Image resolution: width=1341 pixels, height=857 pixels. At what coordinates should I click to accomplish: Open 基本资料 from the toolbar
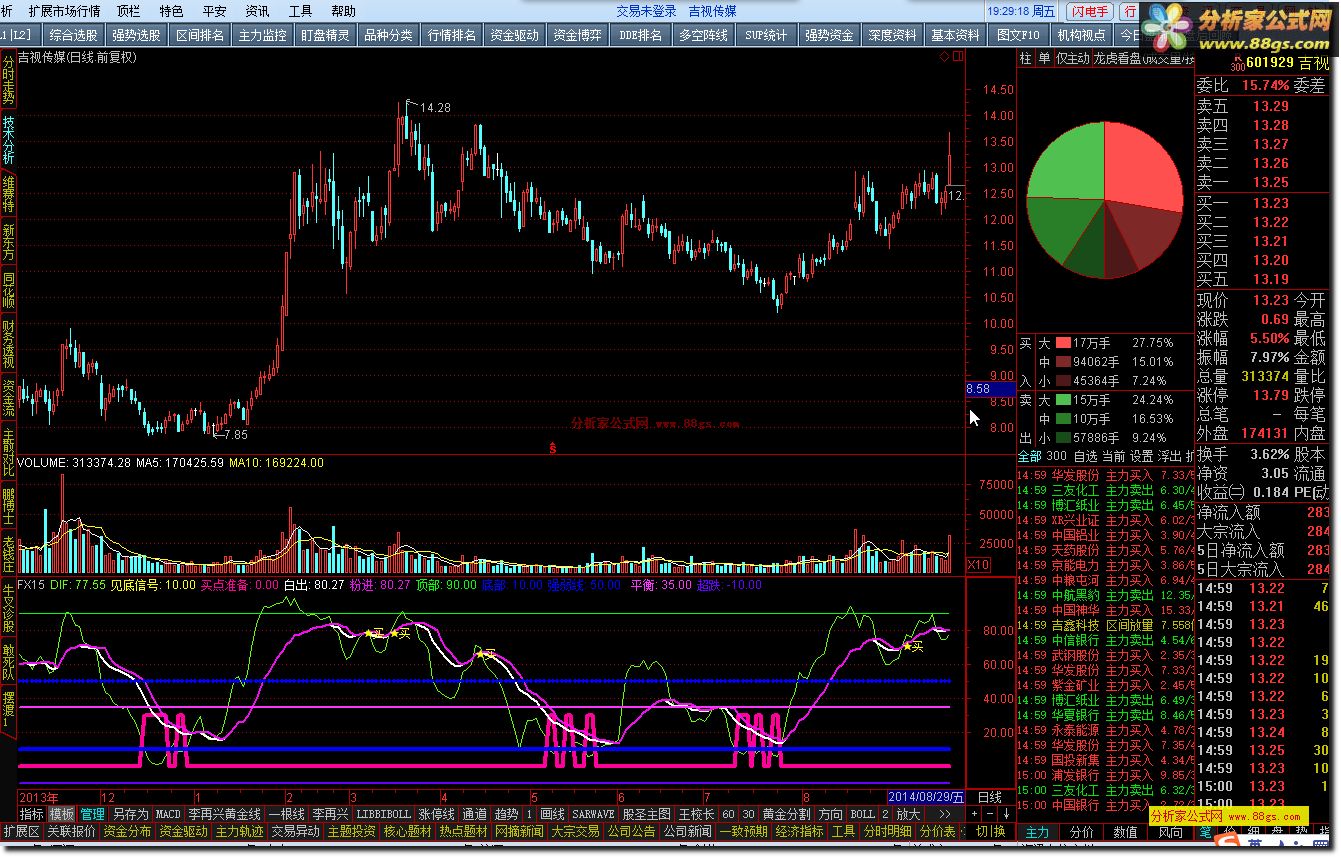point(956,35)
